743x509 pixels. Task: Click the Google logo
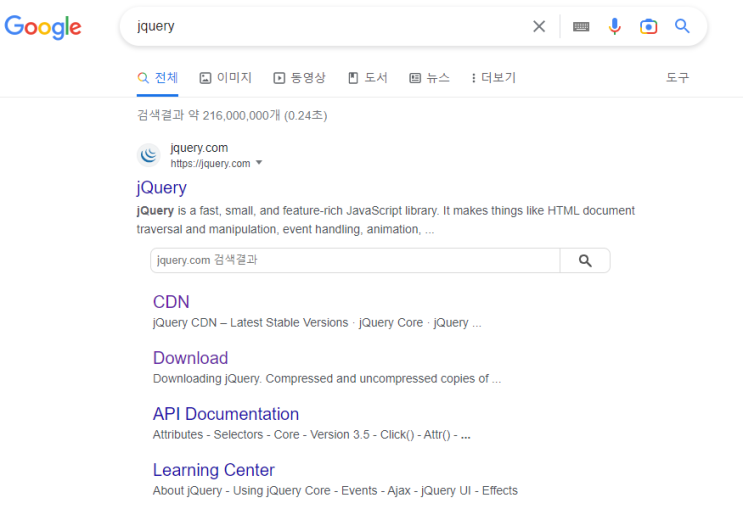pos(43,27)
